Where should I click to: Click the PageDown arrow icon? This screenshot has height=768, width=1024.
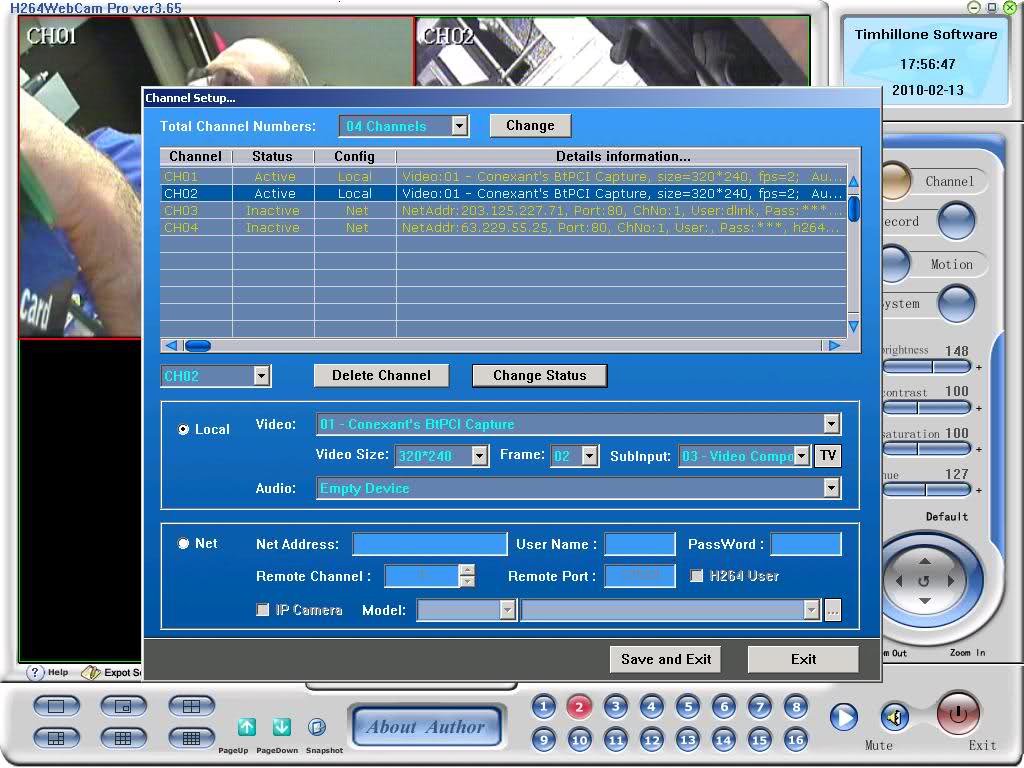pyautogui.click(x=281, y=727)
